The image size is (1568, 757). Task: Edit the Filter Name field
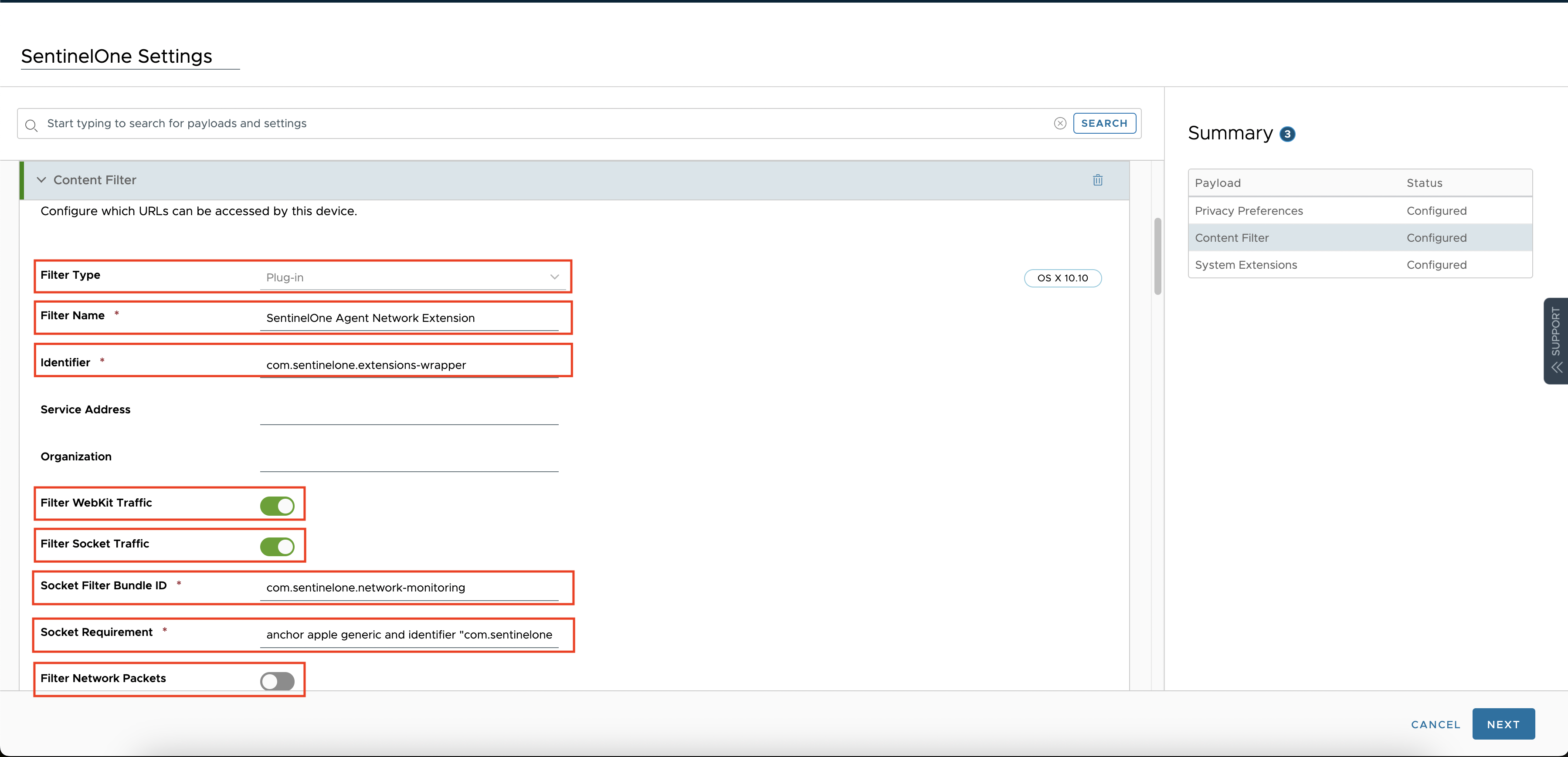pyautogui.click(x=409, y=318)
